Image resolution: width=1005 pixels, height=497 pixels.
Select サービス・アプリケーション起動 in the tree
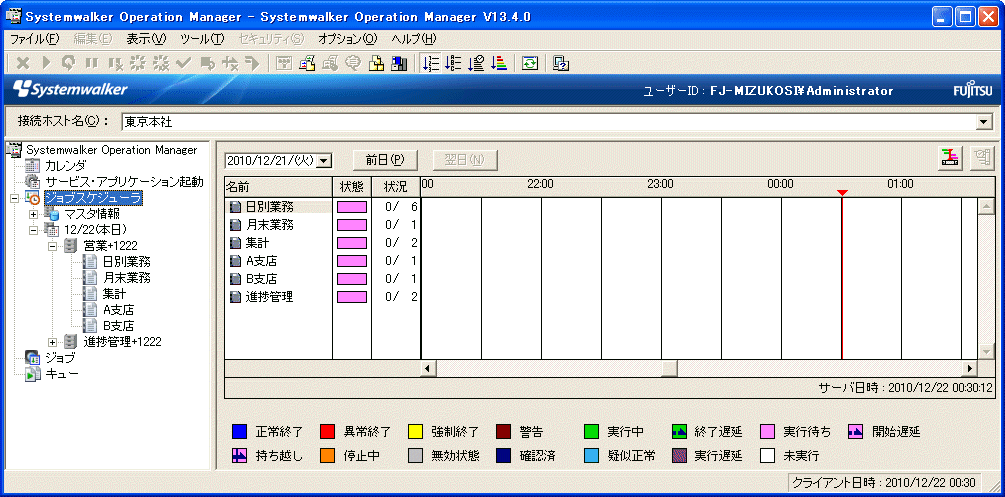pyautogui.click(x=124, y=181)
